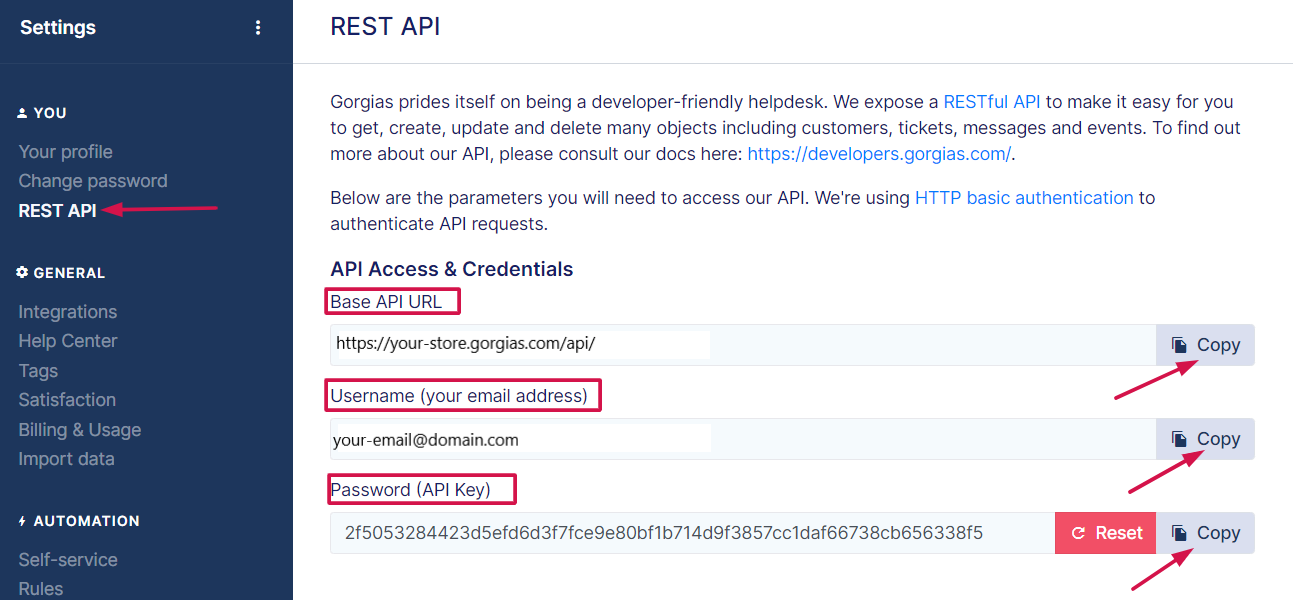Go to Satisfaction settings
1315x600 pixels.
pyautogui.click(x=67, y=400)
